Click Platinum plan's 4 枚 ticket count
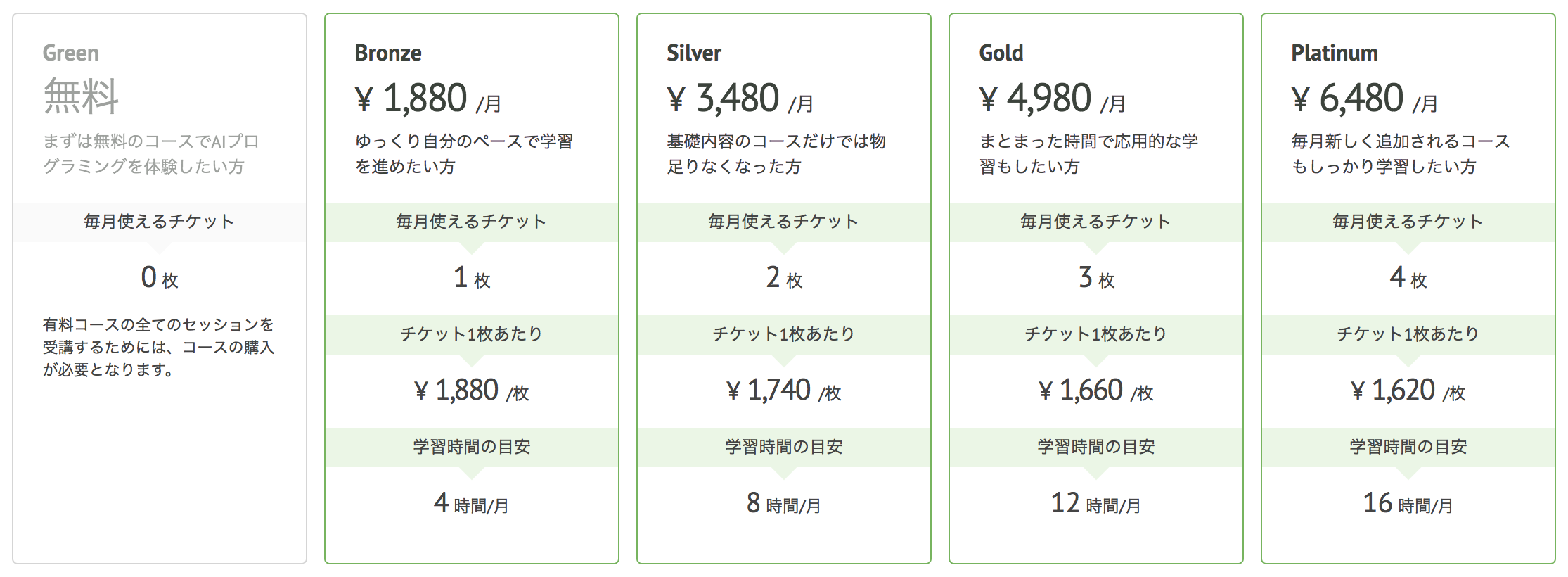Image resolution: width=1568 pixels, height=577 pixels. [x=1408, y=279]
